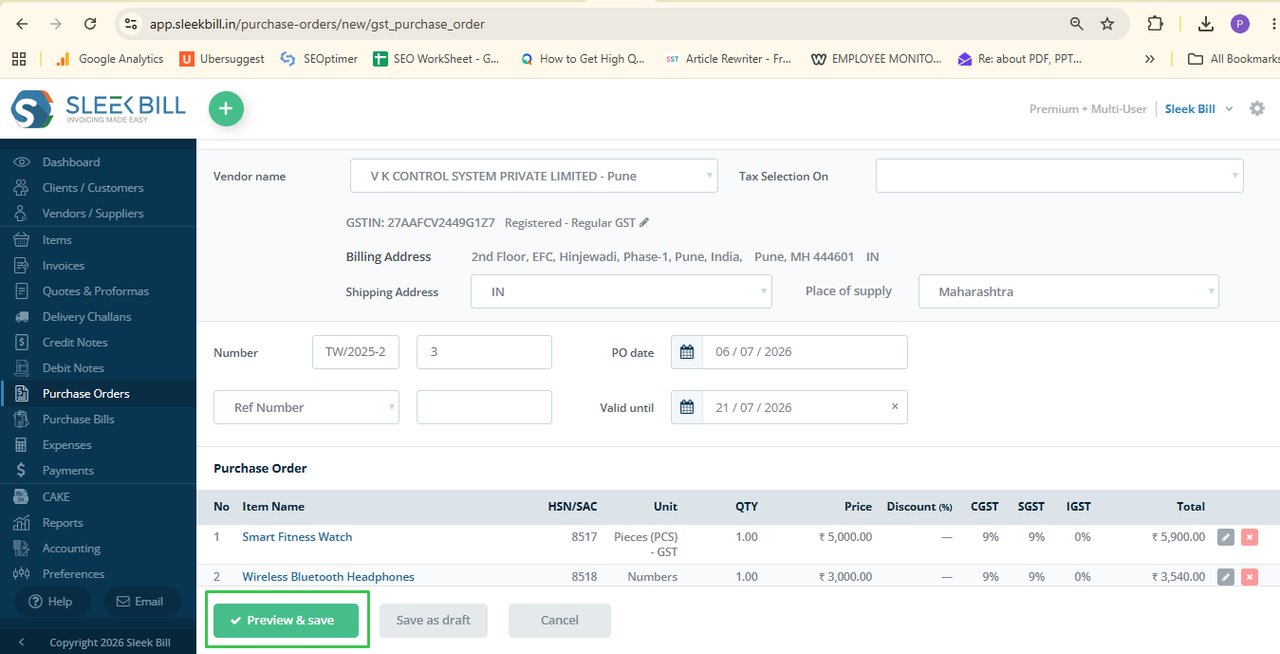Click the Sleek Bill logo
The image size is (1280, 654).
click(98, 109)
